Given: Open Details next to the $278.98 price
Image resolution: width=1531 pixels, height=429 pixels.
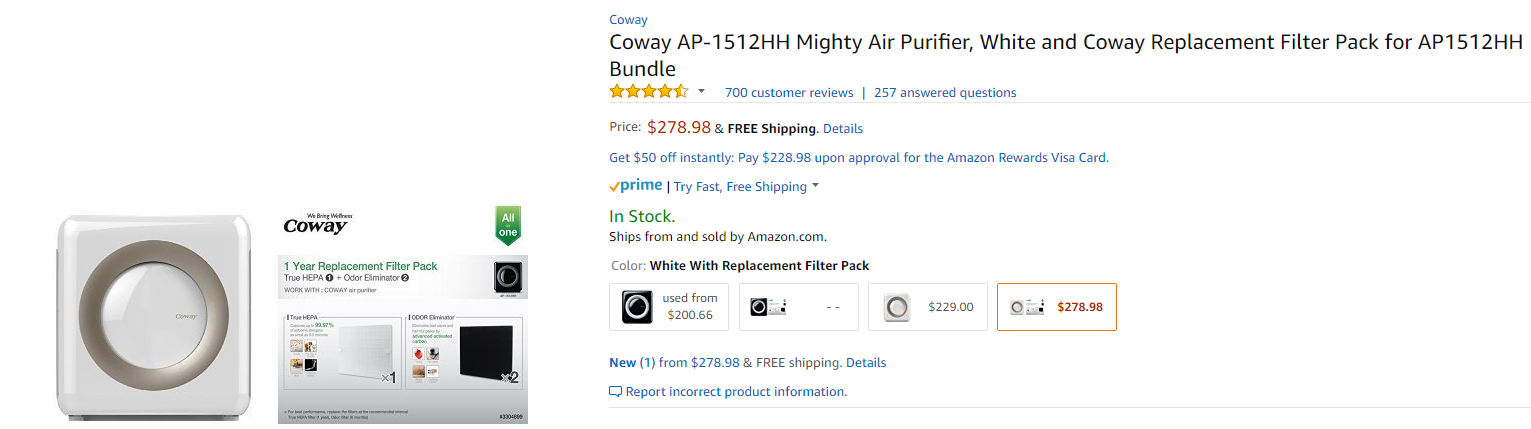Looking at the screenshot, I should [x=842, y=129].
